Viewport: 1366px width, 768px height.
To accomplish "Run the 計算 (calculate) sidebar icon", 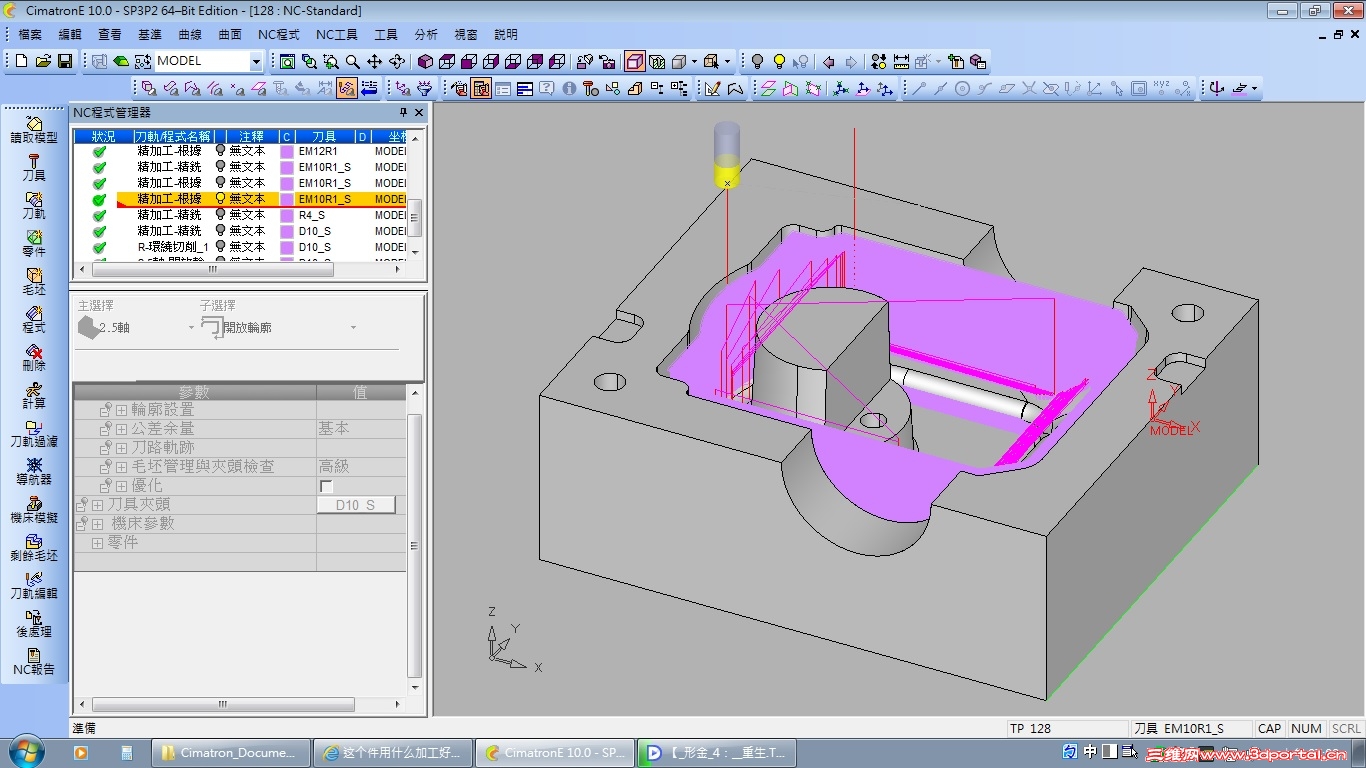I will click(34, 396).
